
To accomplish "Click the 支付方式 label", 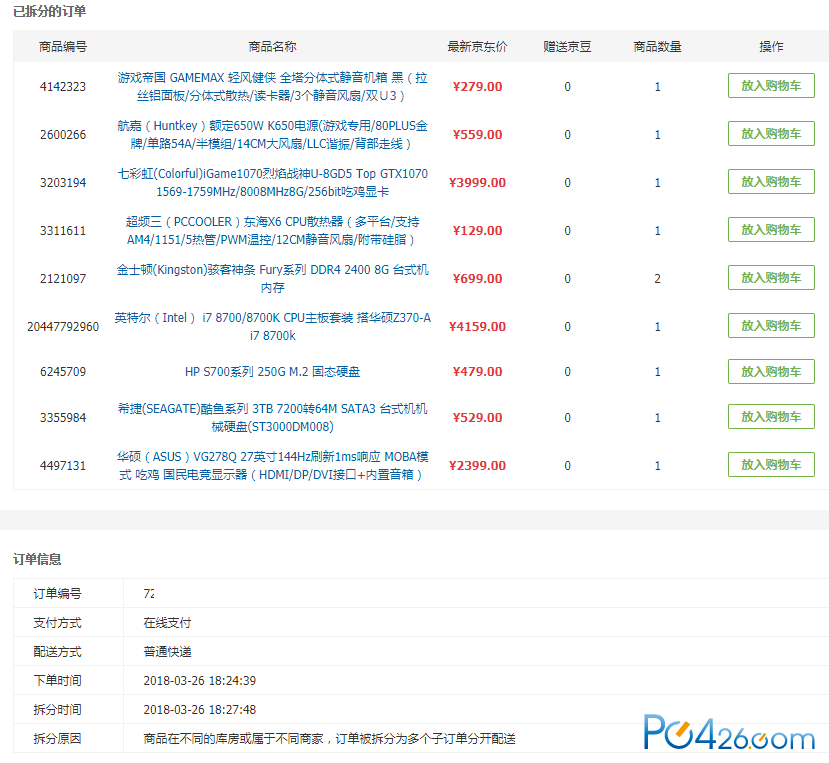I will click(57, 623).
